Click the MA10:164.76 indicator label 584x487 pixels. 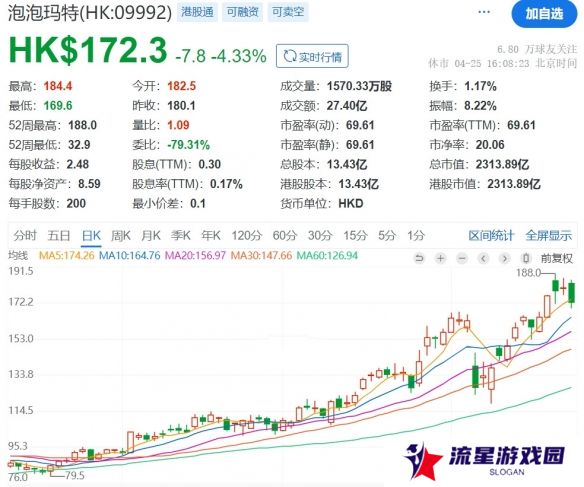[130, 255]
